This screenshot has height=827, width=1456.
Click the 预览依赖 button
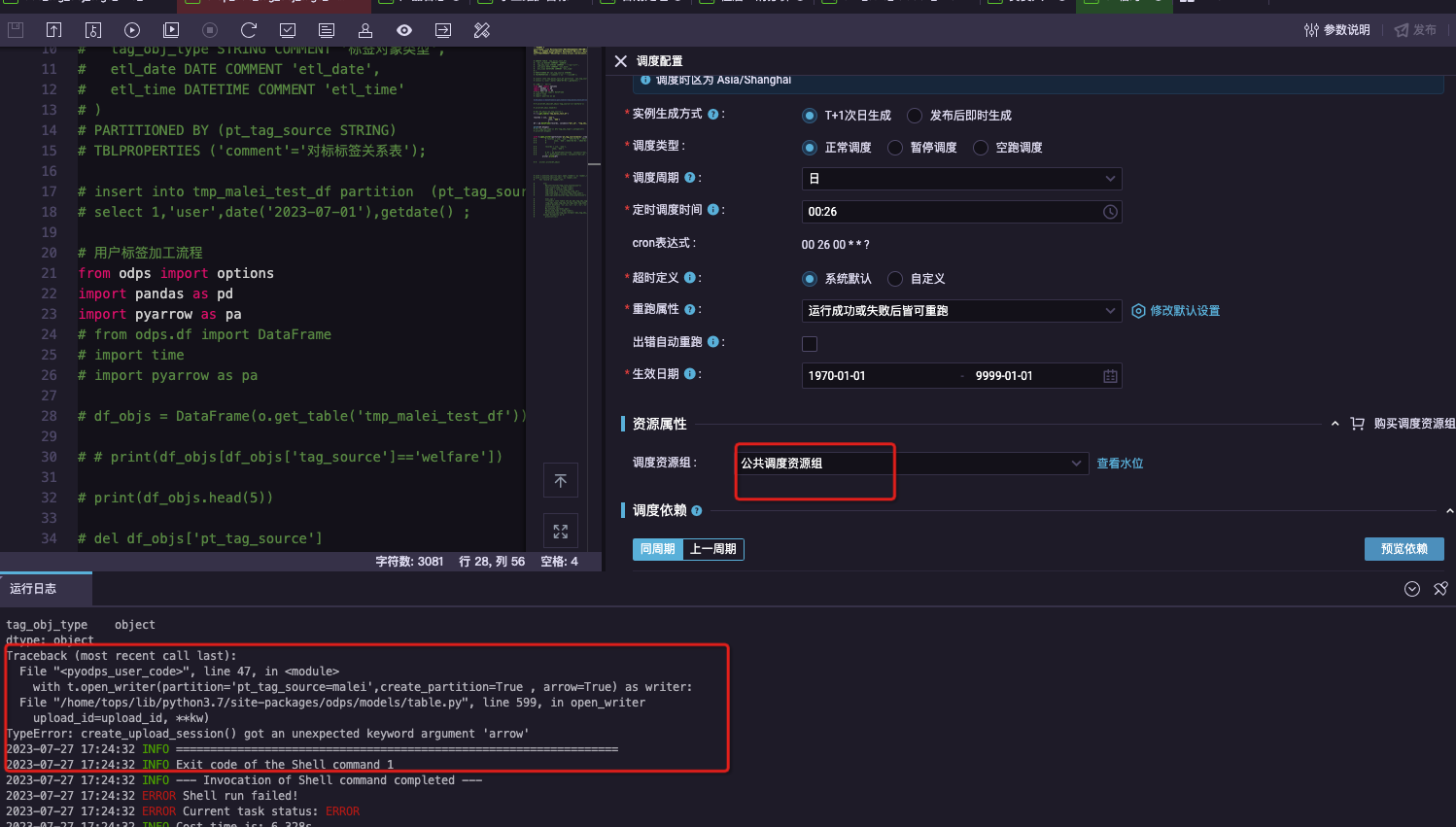1404,549
